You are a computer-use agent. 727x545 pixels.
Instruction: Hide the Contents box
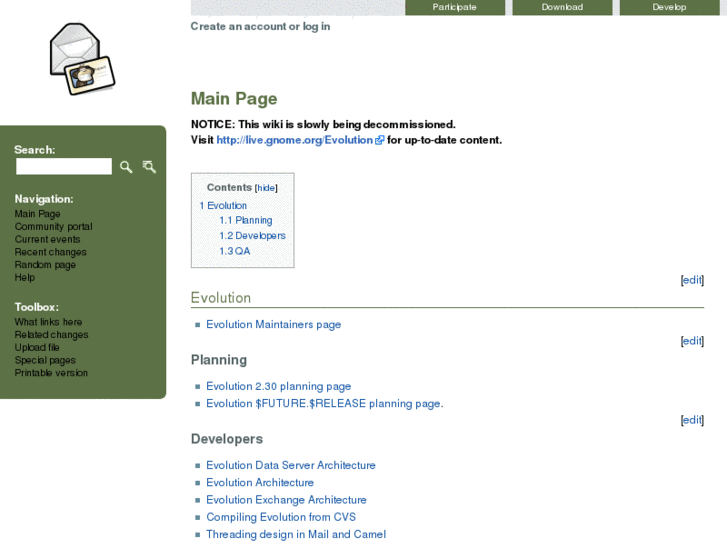(x=266, y=188)
